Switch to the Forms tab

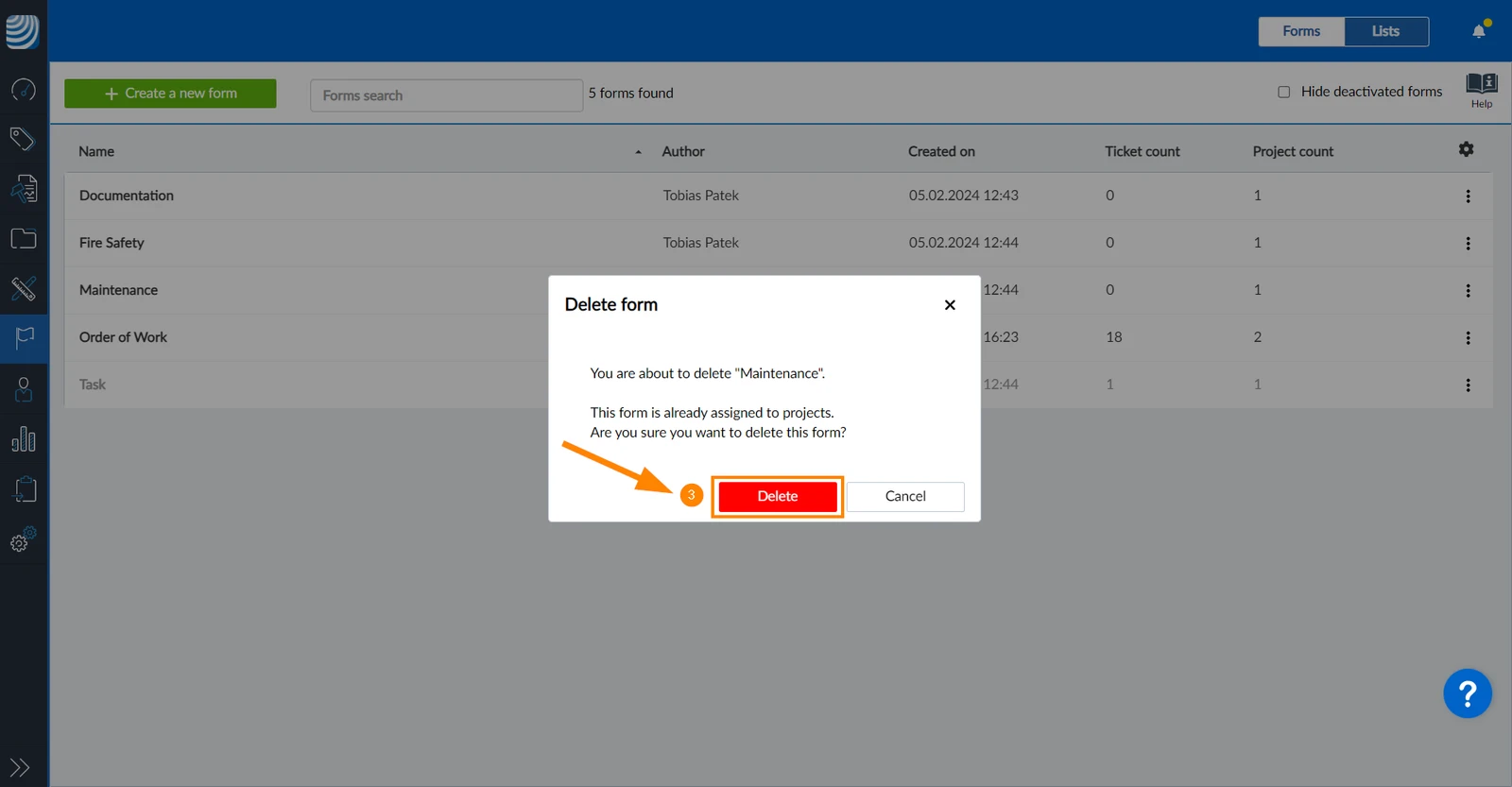[x=1301, y=31]
